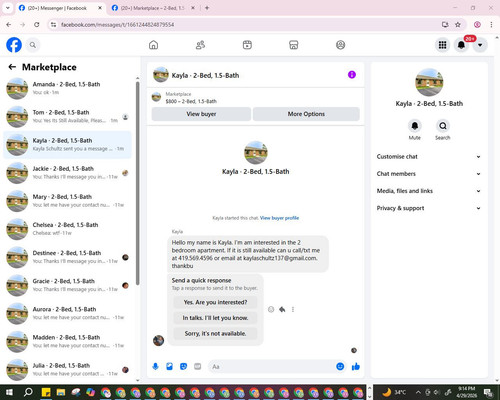Open the Facebook menu grid icon
Image resolution: width=500 pixels, height=400 pixels.
click(x=442, y=45)
